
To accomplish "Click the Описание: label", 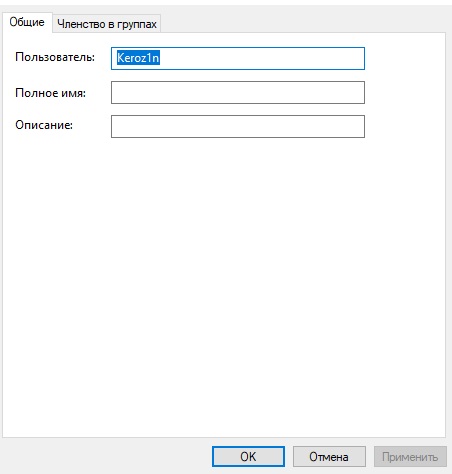I will point(44,125).
